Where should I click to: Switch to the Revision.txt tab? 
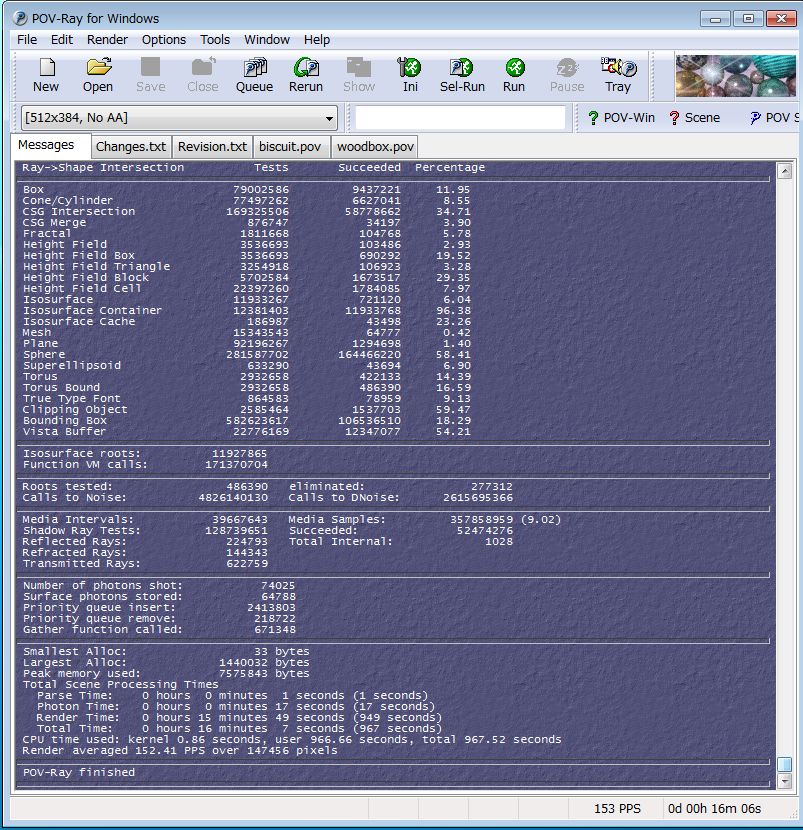click(x=212, y=147)
